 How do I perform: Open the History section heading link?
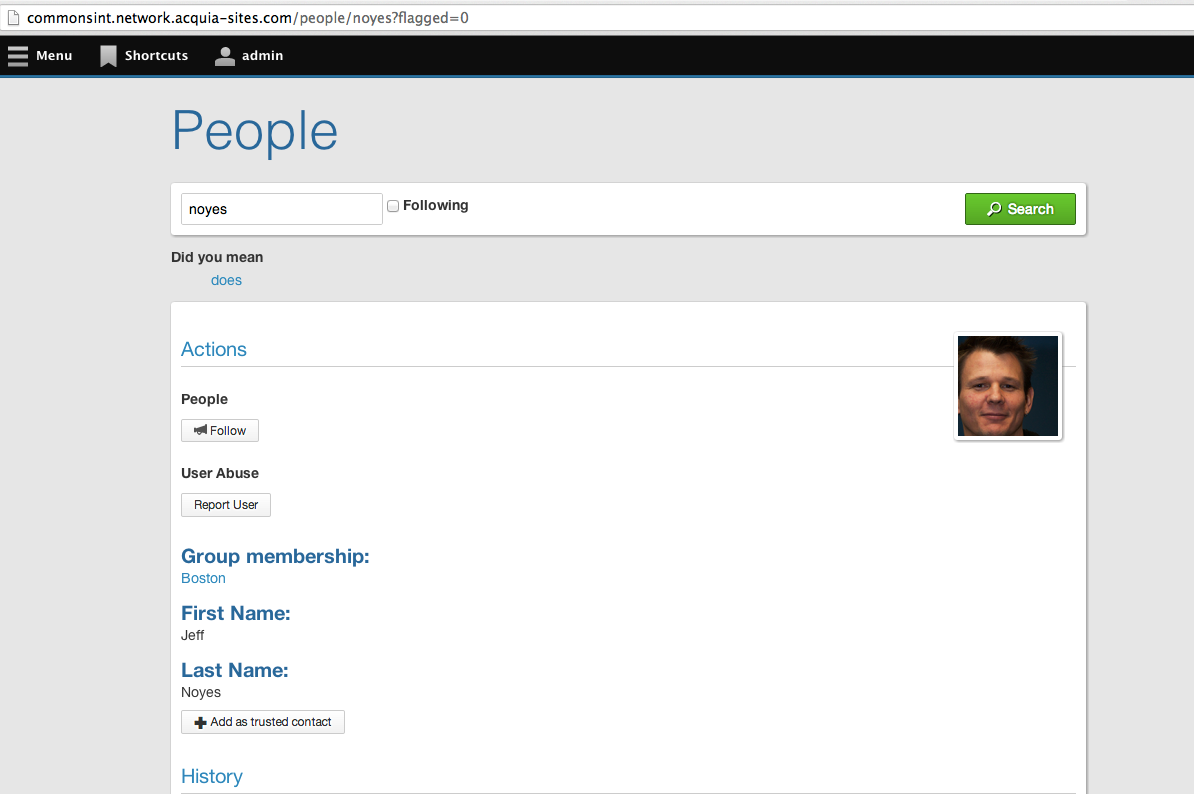[x=211, y=776]
